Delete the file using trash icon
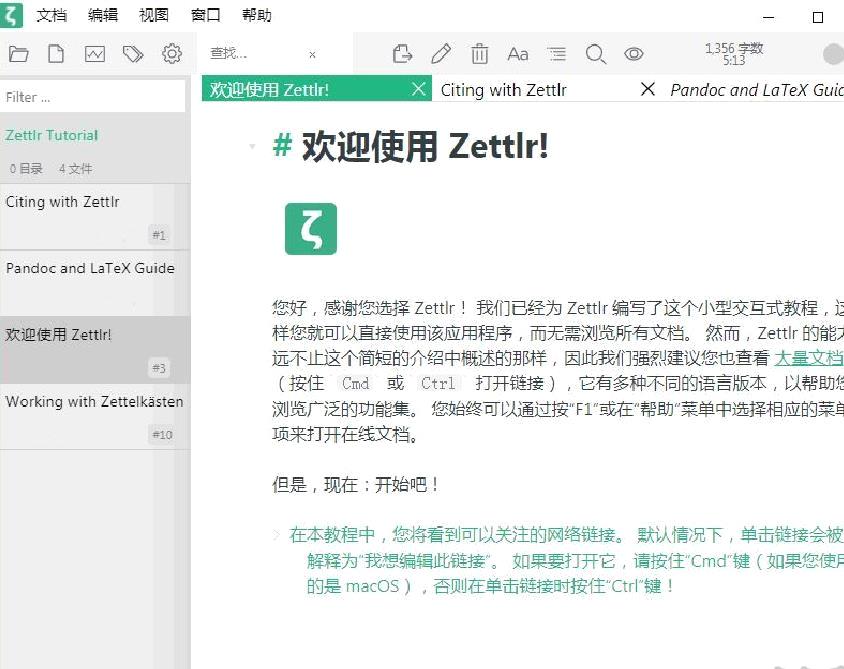This screenshot has height=669, width=844. (479, 54)
